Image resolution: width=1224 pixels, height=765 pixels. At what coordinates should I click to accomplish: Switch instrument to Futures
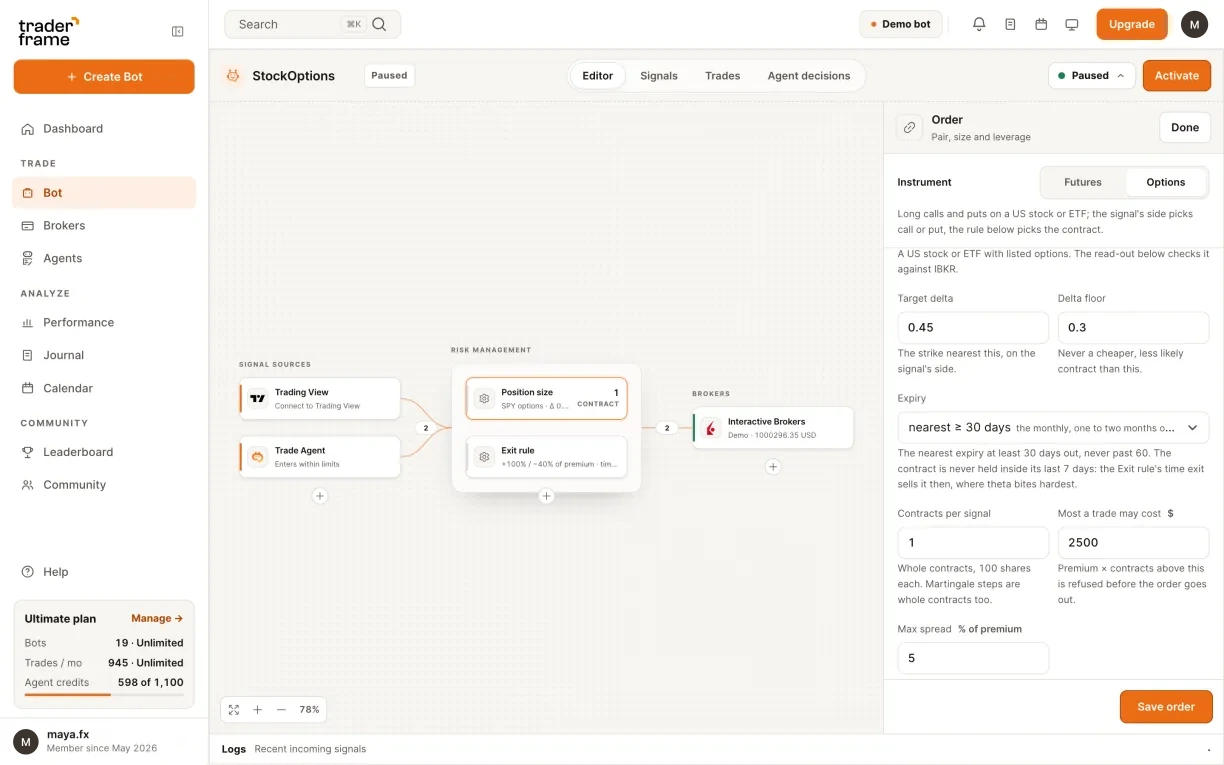point(1083,182)
